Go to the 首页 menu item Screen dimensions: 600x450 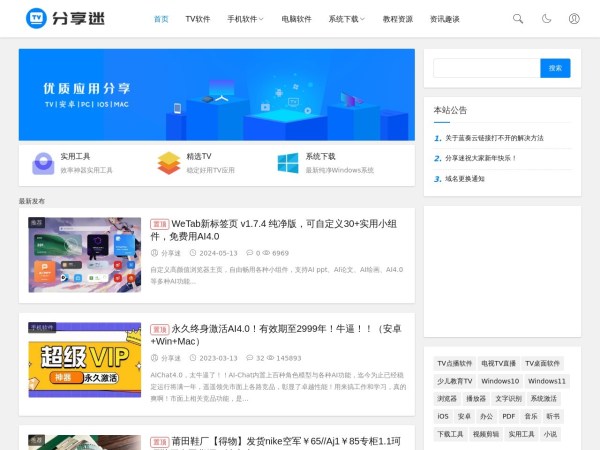coord(161,19)
